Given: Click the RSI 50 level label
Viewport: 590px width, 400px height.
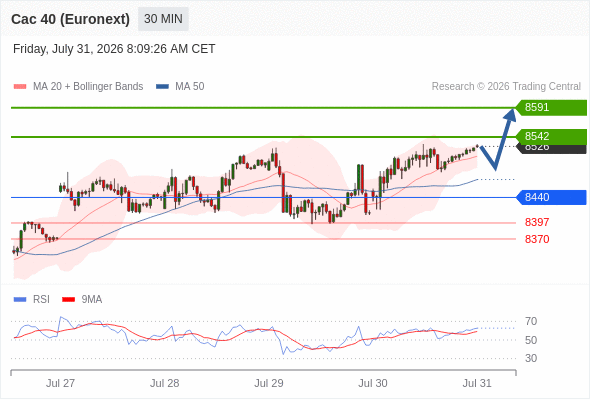Looking at the screenshot, I should 531,340.
